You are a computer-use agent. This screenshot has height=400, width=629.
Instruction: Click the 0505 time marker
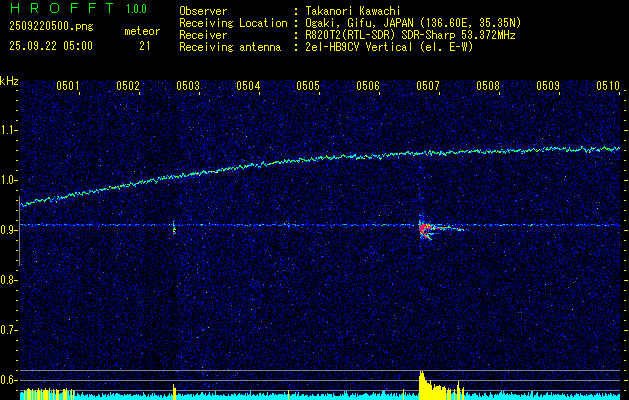(308, 86)
